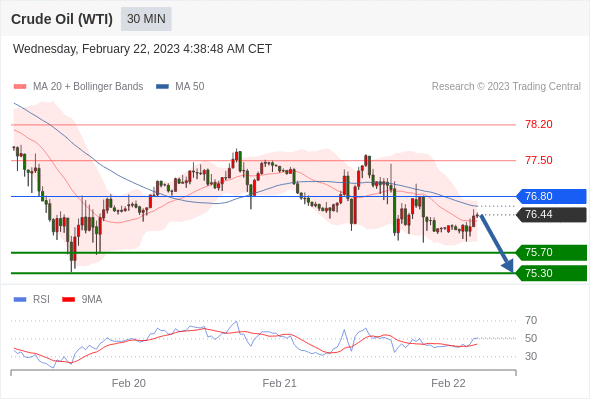This screenshot has width=590, height=400.
Task: Select the 75.30 green target tag
Action: click(551, 273)
